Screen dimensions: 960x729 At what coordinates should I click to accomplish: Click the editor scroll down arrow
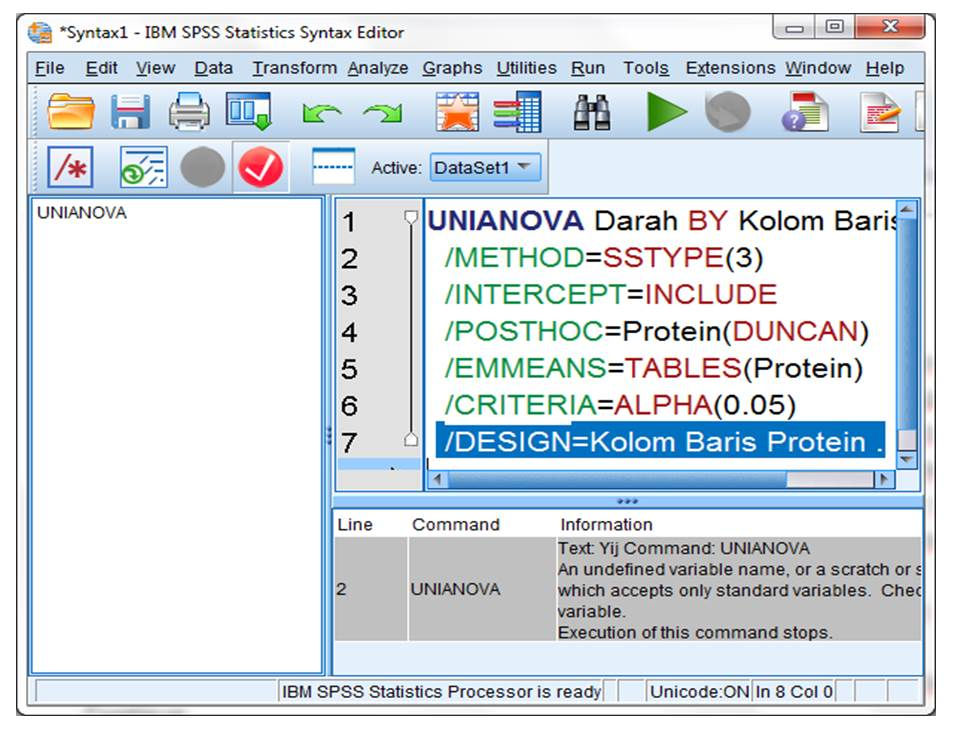click(x=907, y=458)
